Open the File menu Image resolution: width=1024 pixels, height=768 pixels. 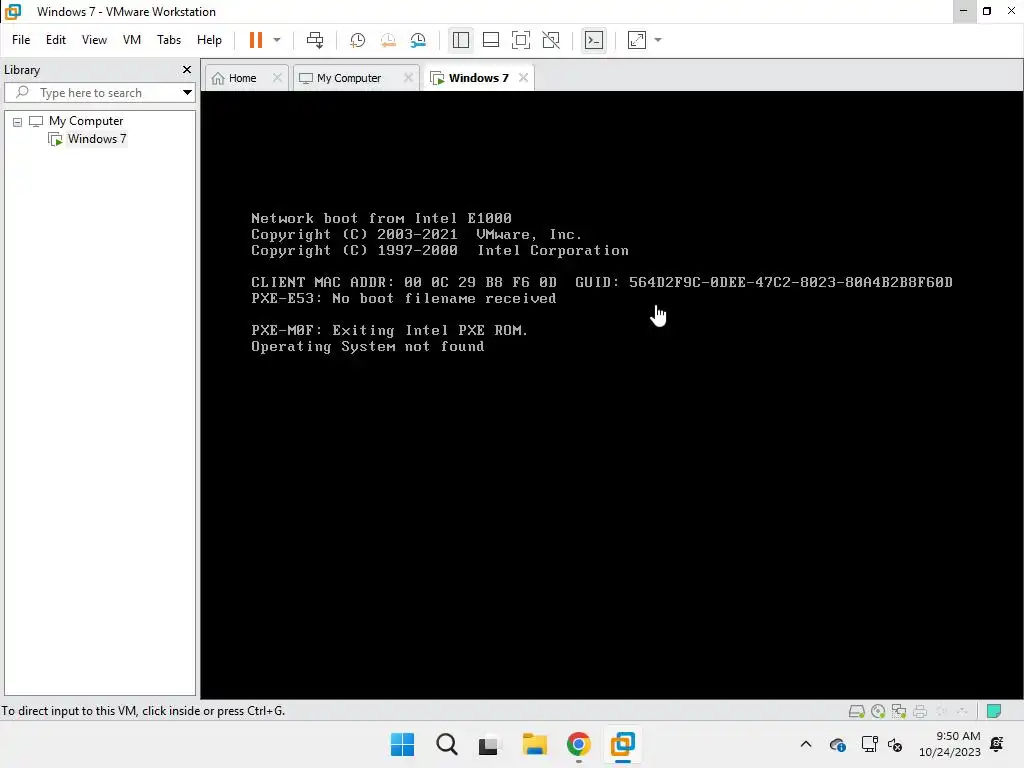coord(21,40)
